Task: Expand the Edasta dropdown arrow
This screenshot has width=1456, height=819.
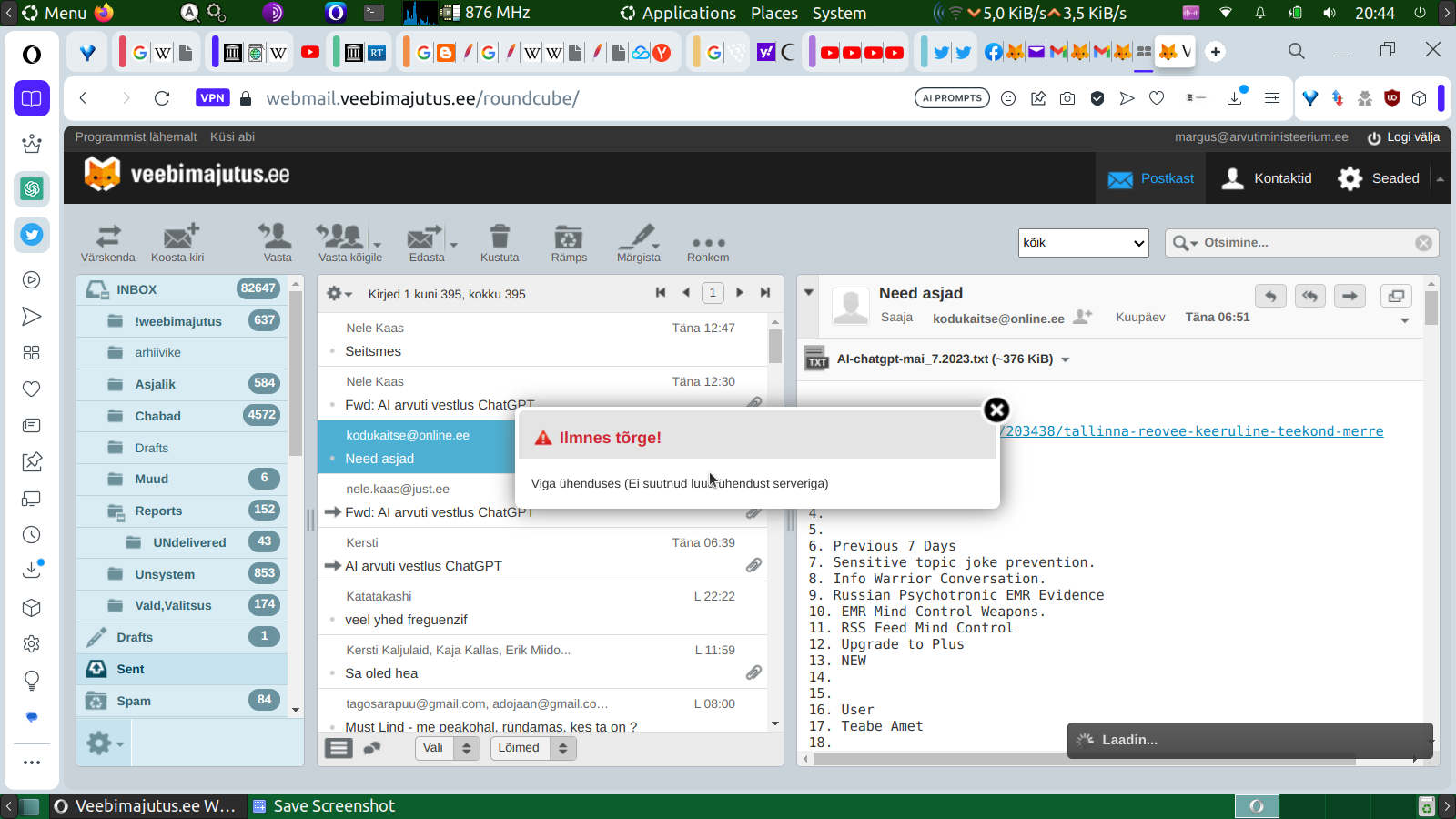Action: pyautogui.click(x=453, y=244)
